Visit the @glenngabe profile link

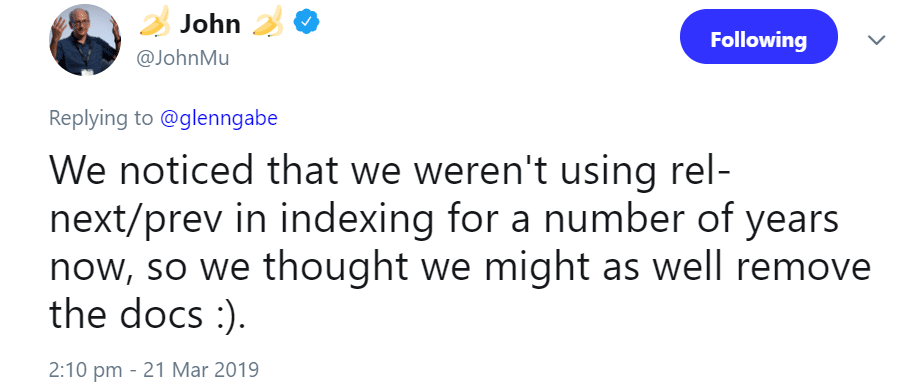click(x=219, y=118)
